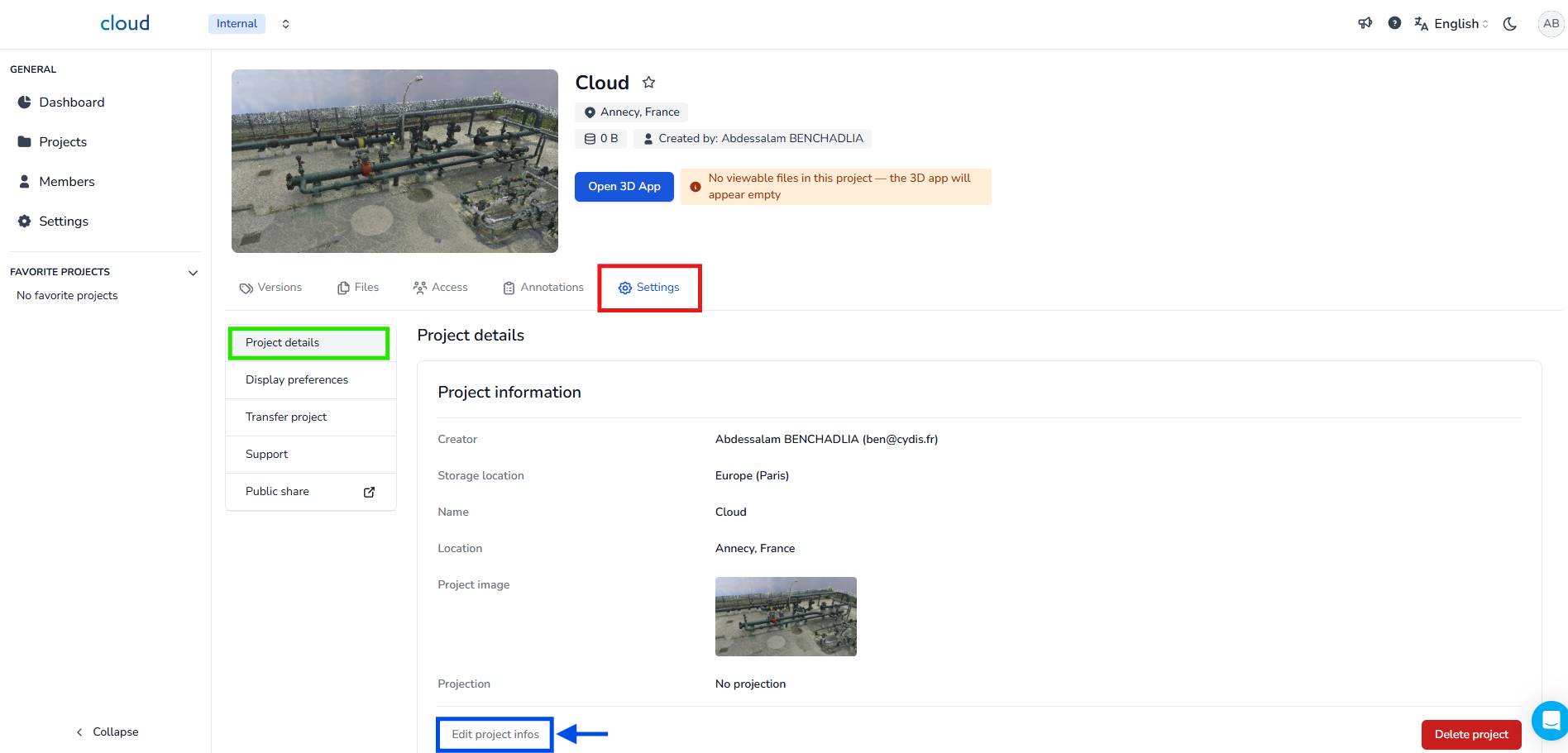
Task: Open Members page from the sidebar
Action: pos(66,182)
